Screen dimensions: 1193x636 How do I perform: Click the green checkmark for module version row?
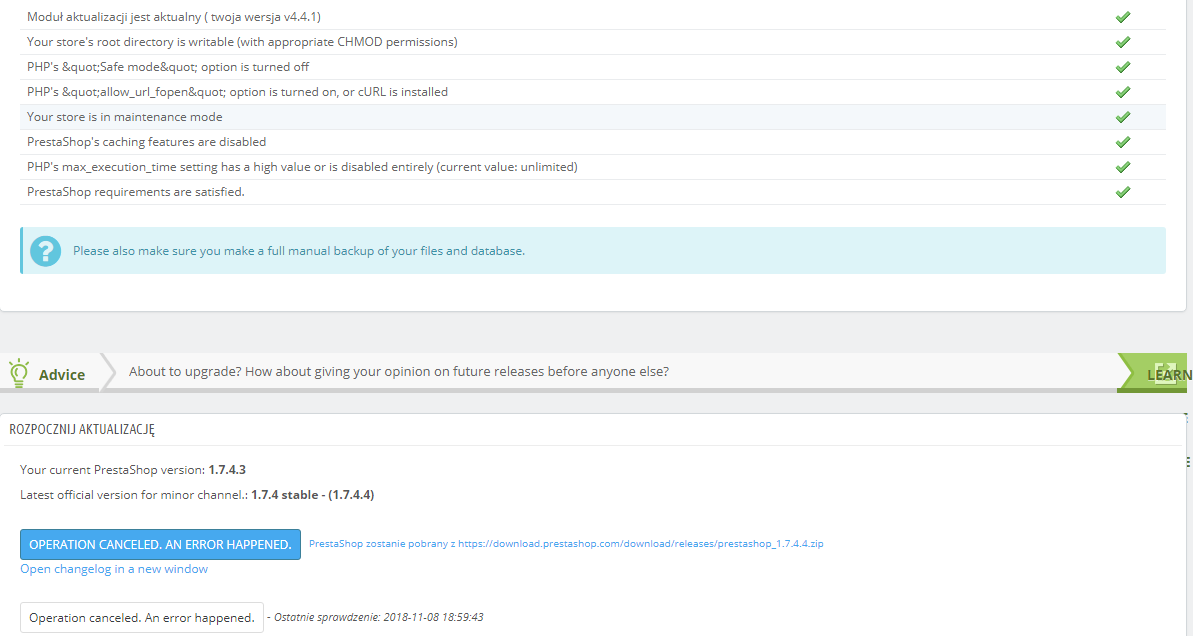1122,17
